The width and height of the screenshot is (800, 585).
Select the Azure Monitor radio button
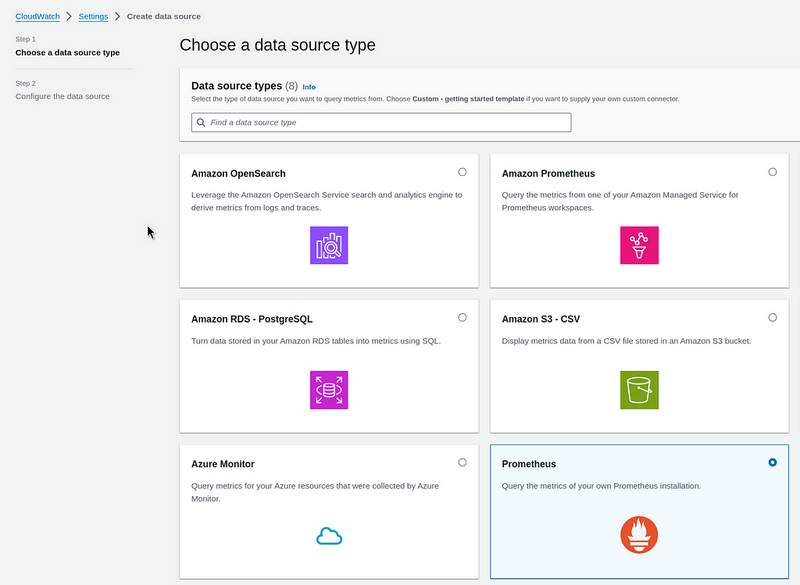point(462,462)
